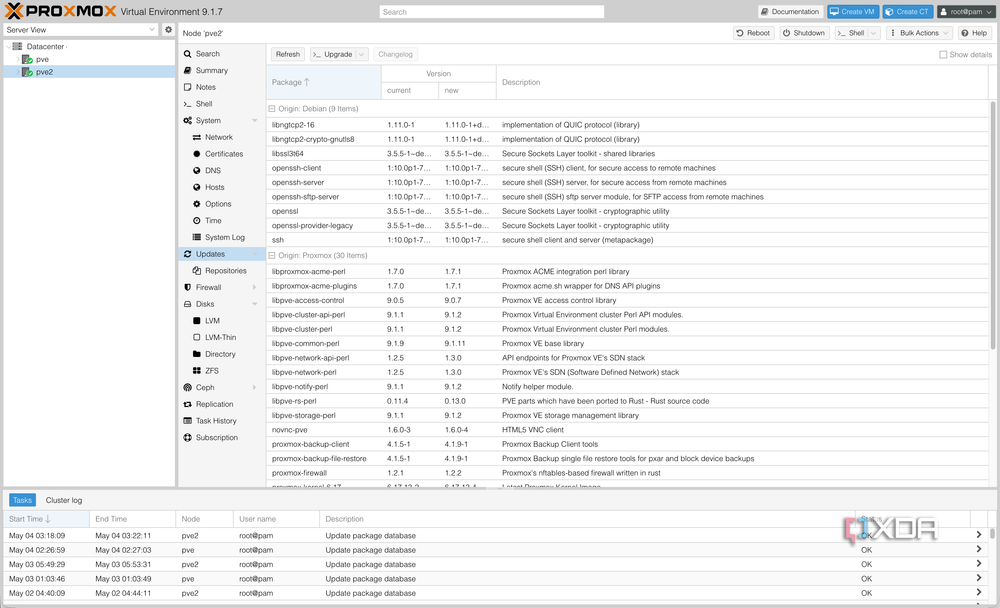Click the System cogs icon
This screenshot has width=1000, height=608.
188,120
